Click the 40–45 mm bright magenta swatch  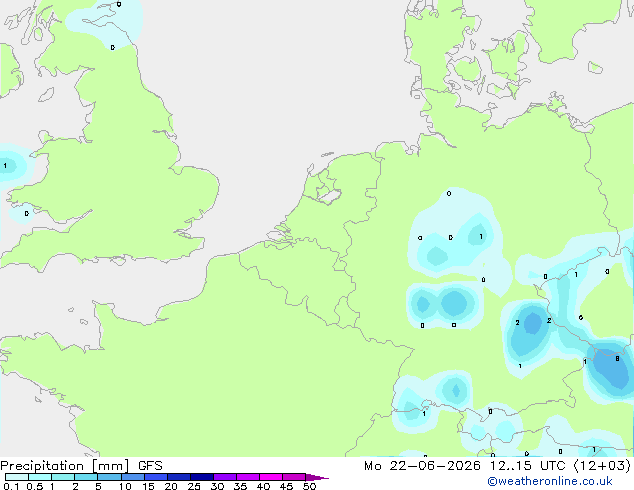[x=271, y=477]
